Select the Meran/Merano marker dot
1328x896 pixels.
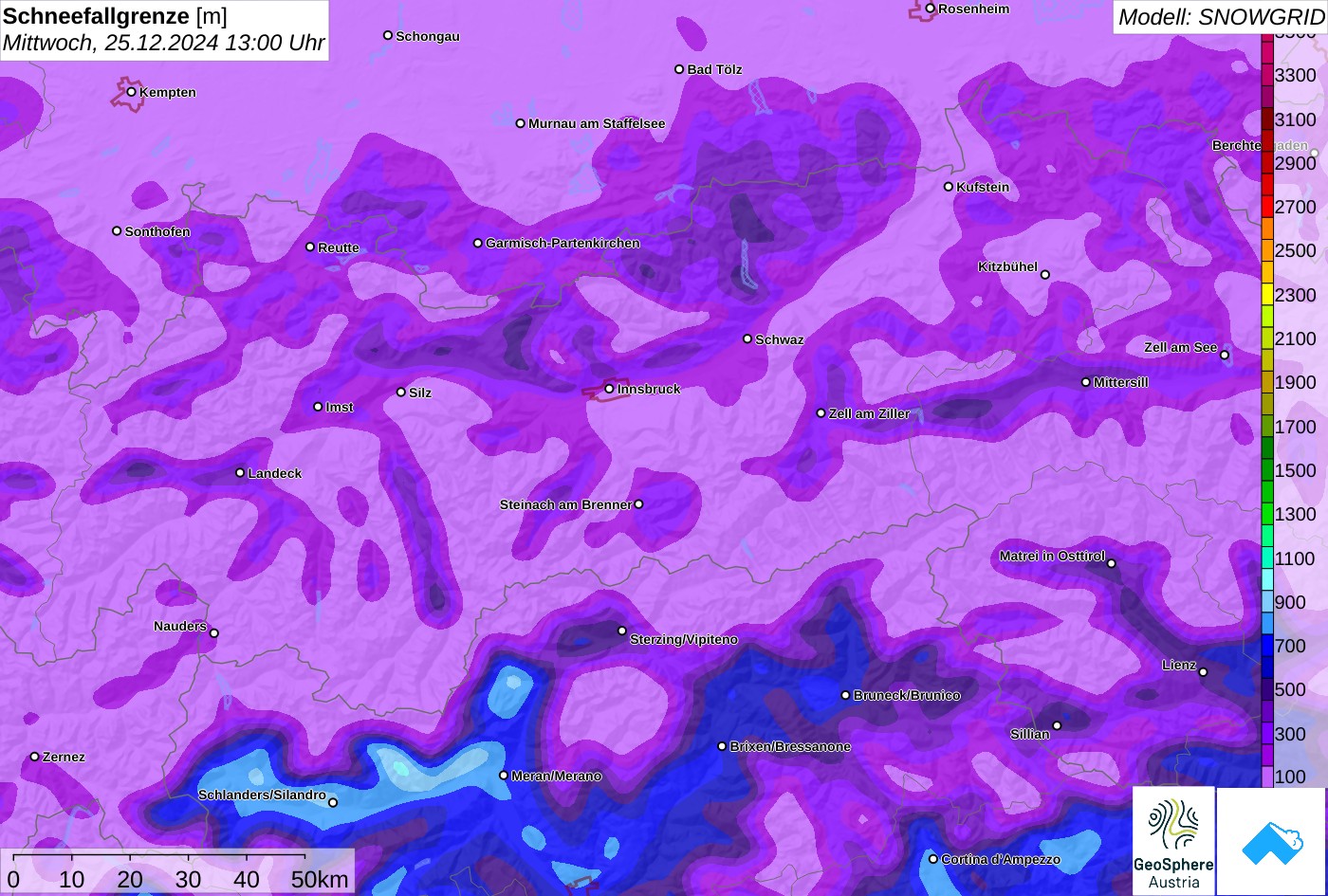[x=504, y=776]
